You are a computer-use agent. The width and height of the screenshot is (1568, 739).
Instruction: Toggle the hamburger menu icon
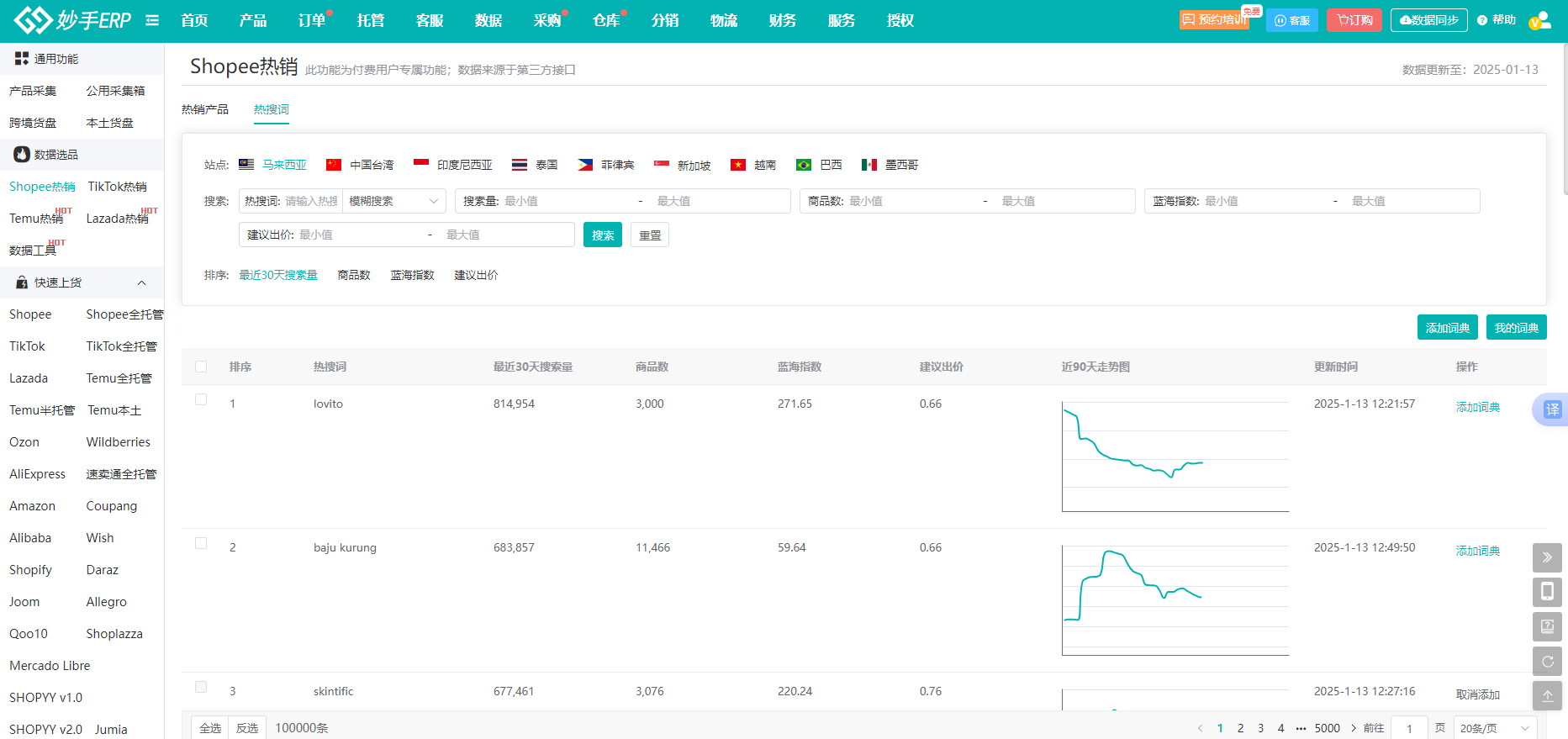point(152,20)
